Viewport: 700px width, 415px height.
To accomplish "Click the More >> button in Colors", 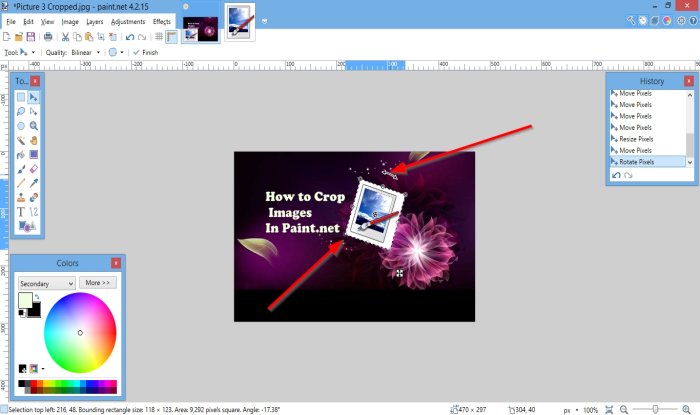I will (98, 282).
